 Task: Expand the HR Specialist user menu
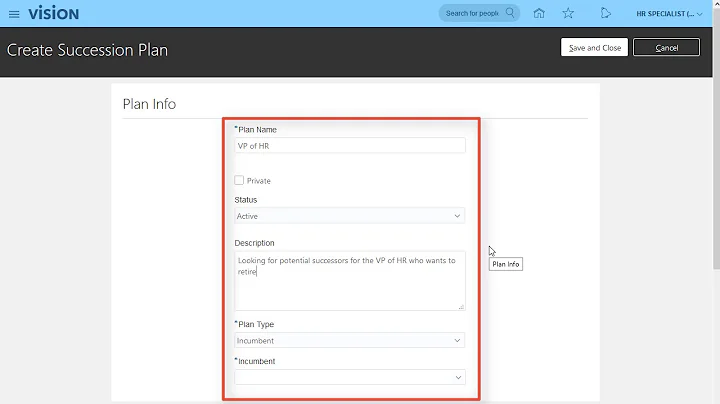point(669,14)
